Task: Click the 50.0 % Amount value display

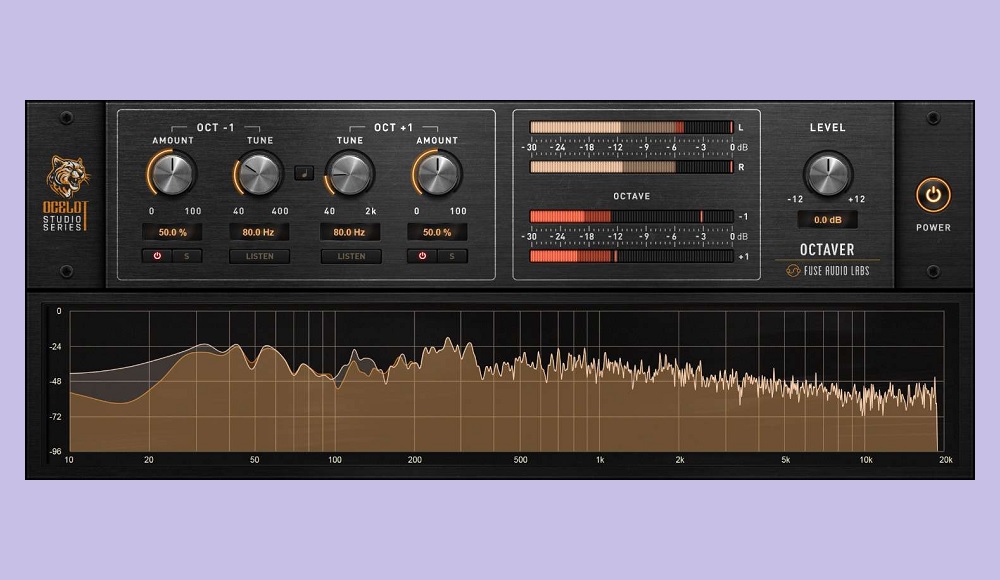Action: (x=172, y=232)
